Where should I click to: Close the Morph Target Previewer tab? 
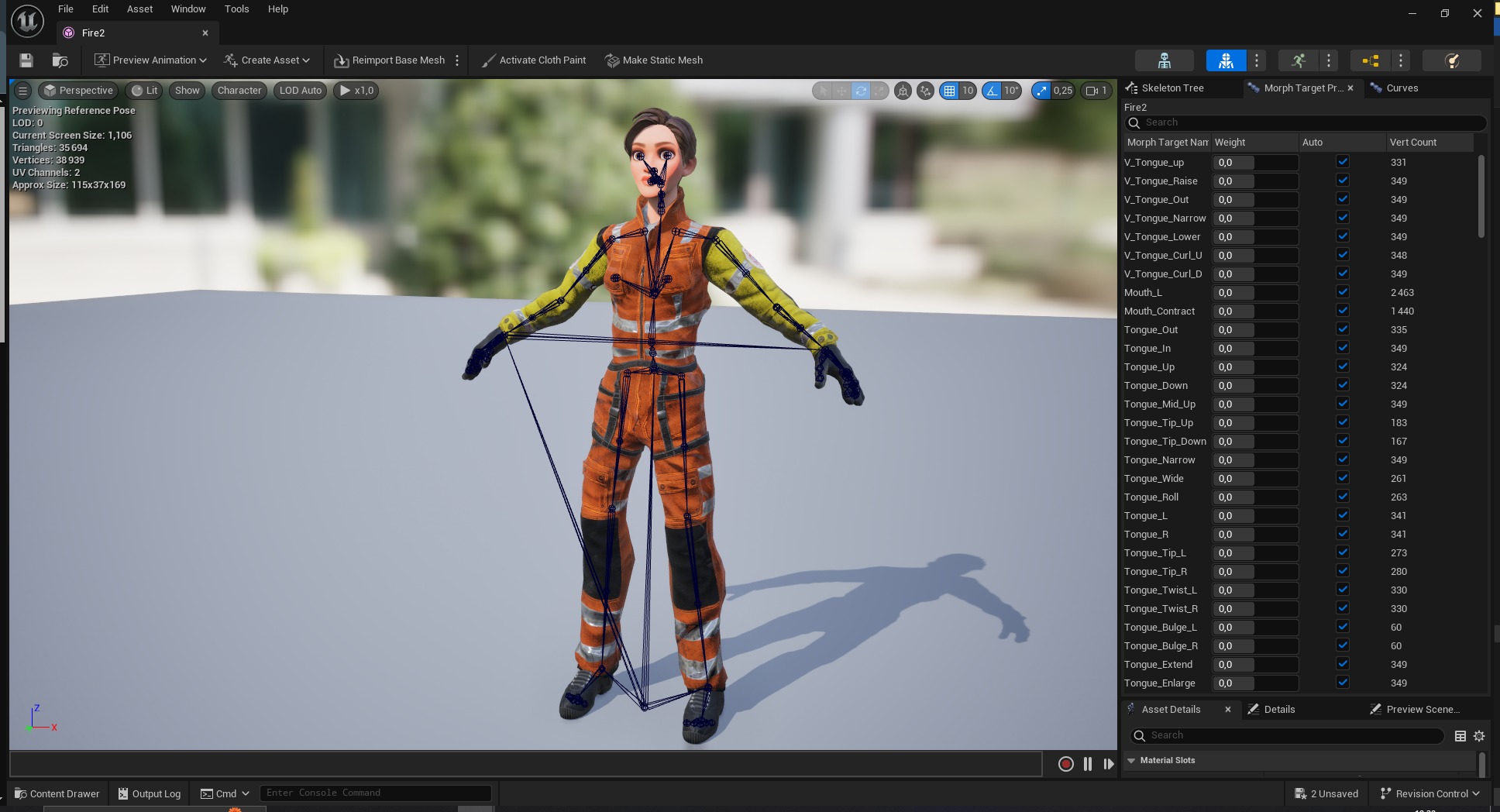[1350, 88]
